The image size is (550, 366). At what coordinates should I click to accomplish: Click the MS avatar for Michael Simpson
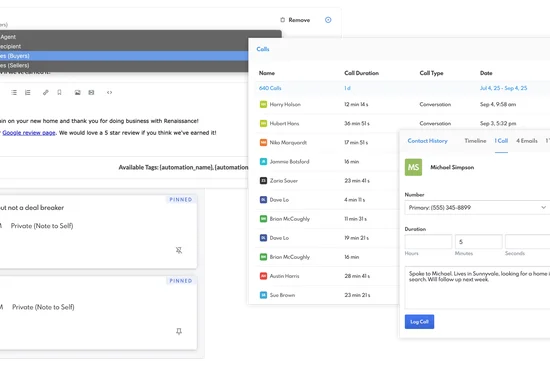pos(414,167)
